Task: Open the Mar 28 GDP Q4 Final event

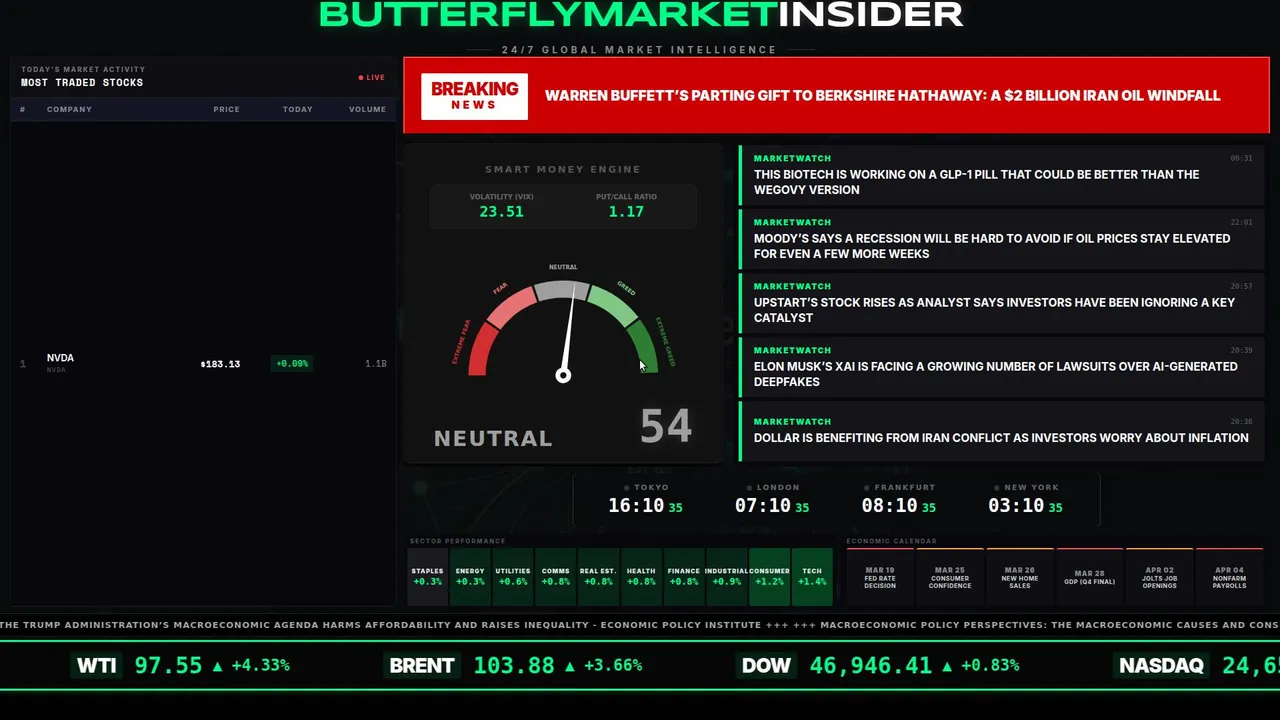Action: pos(1090,577)
